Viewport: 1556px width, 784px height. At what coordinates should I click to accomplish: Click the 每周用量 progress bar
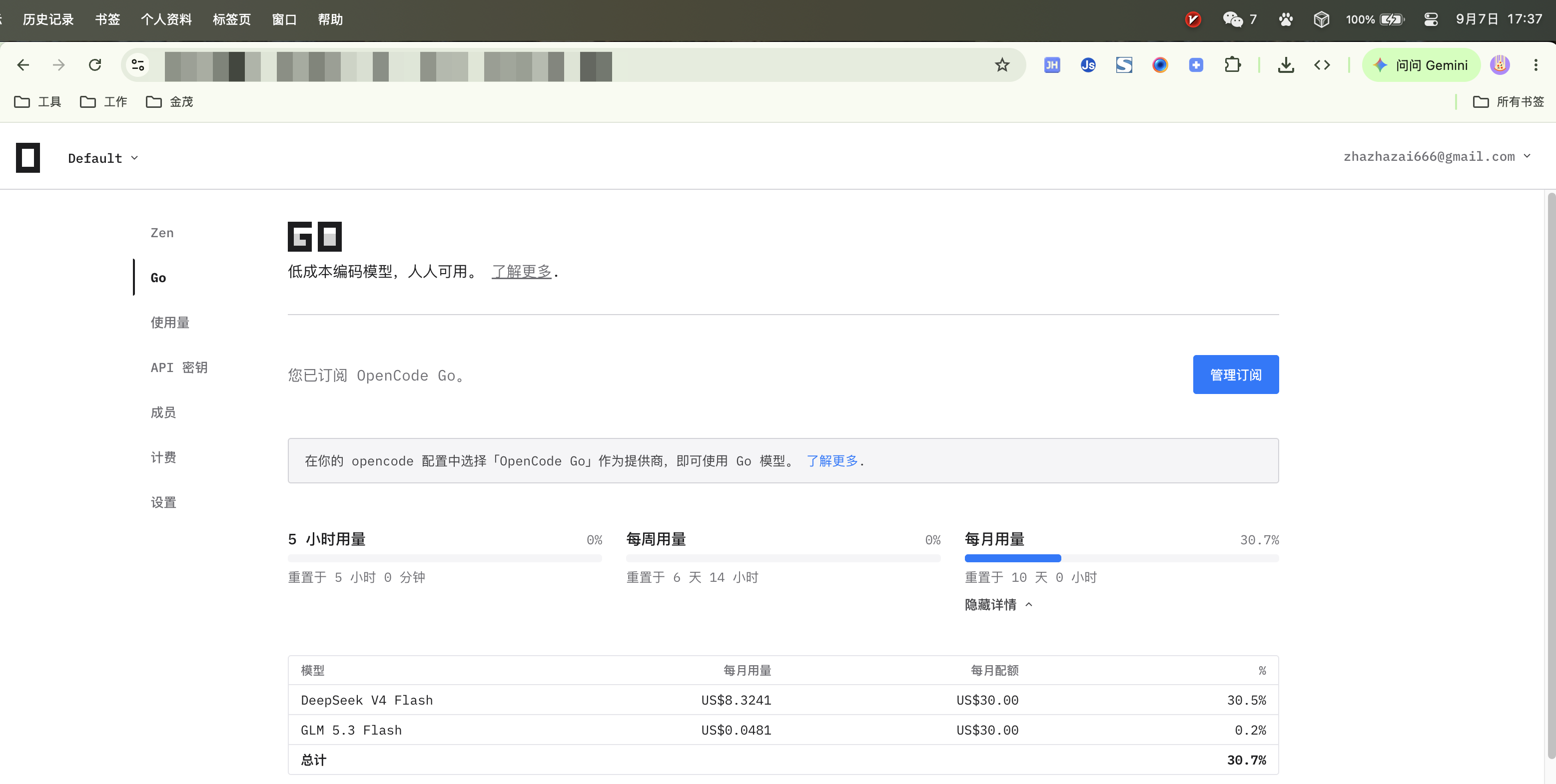click(x=783, y=558)
